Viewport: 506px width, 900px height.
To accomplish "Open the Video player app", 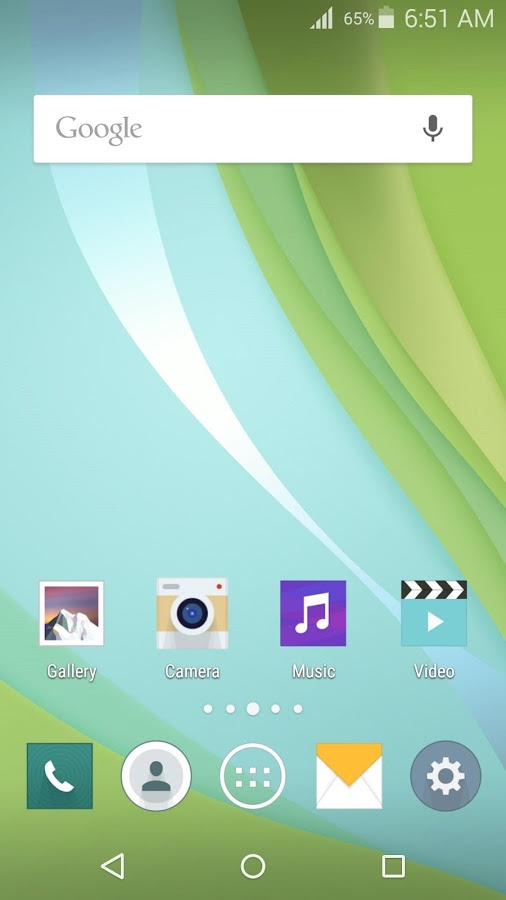I will (x=434, y=614).
